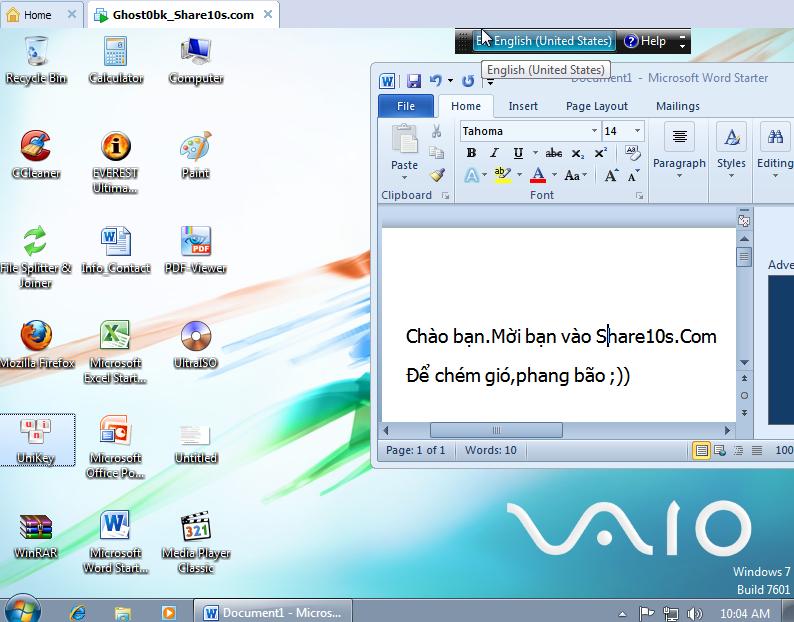Viewport: 794px width, 622px height.
Task: Select the WinRAR desktop icon
Action: tap(35, 535)
